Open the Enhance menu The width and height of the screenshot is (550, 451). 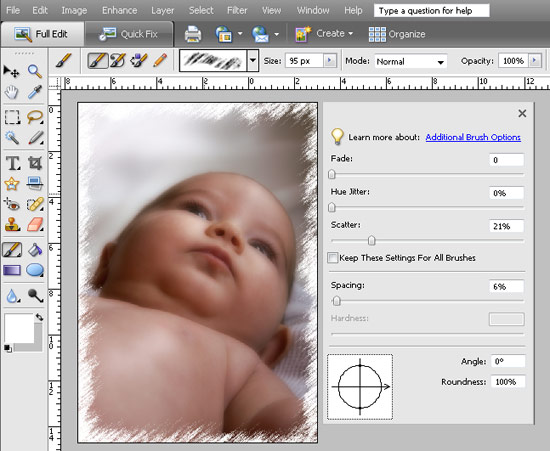(119, 11)
